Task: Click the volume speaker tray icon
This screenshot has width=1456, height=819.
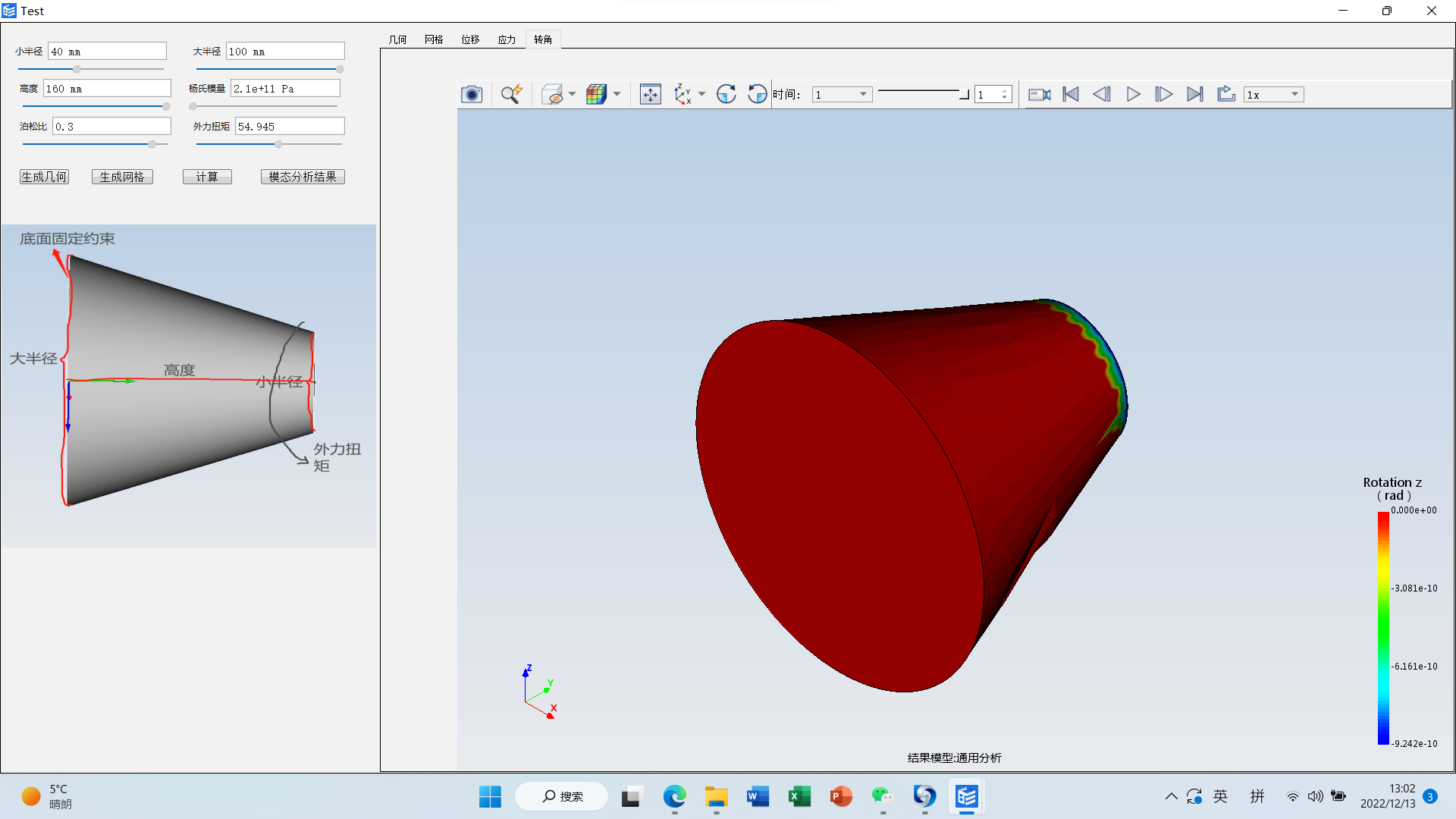Action: click(x=1316, y=796)
